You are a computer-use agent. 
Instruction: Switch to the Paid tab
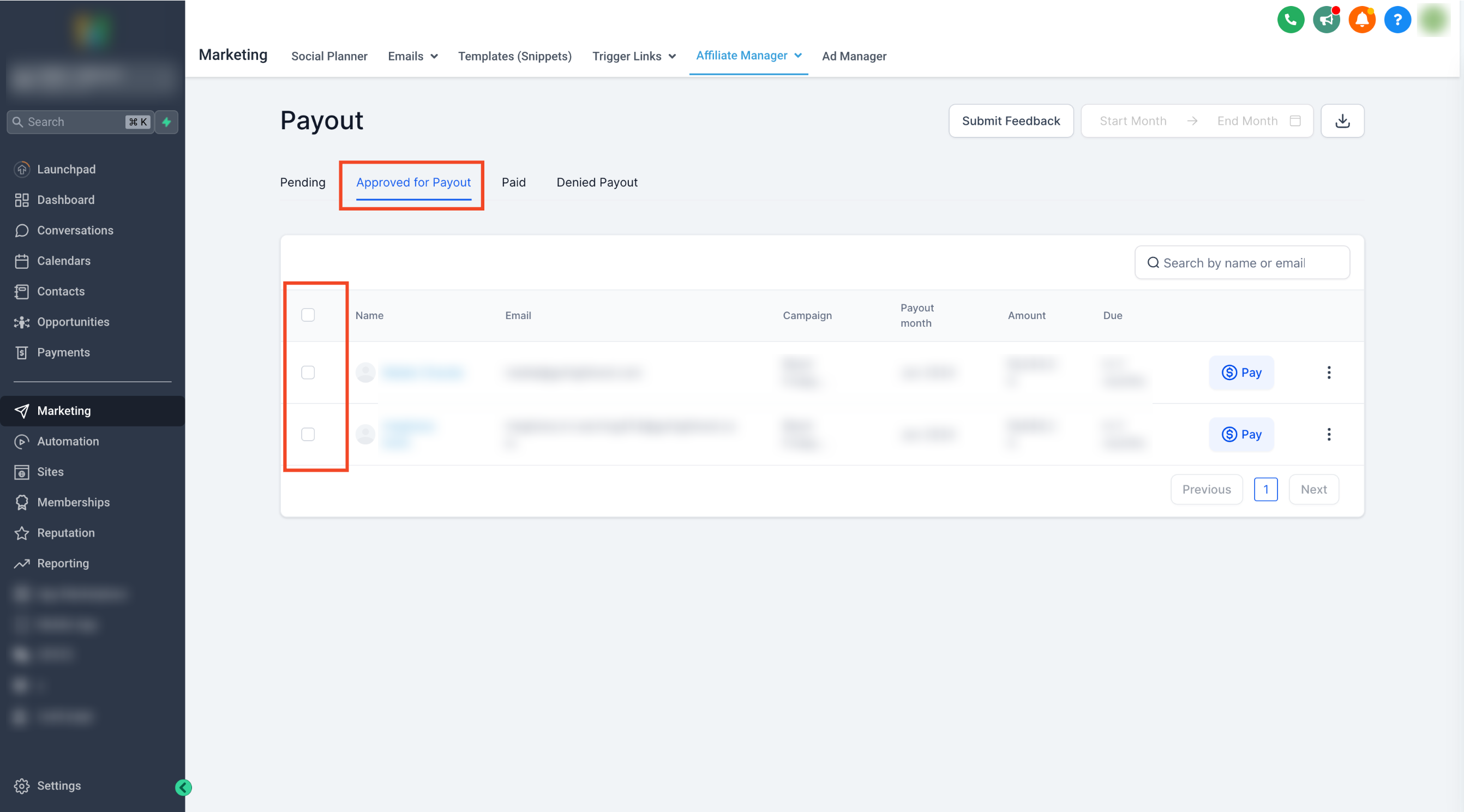513,182
